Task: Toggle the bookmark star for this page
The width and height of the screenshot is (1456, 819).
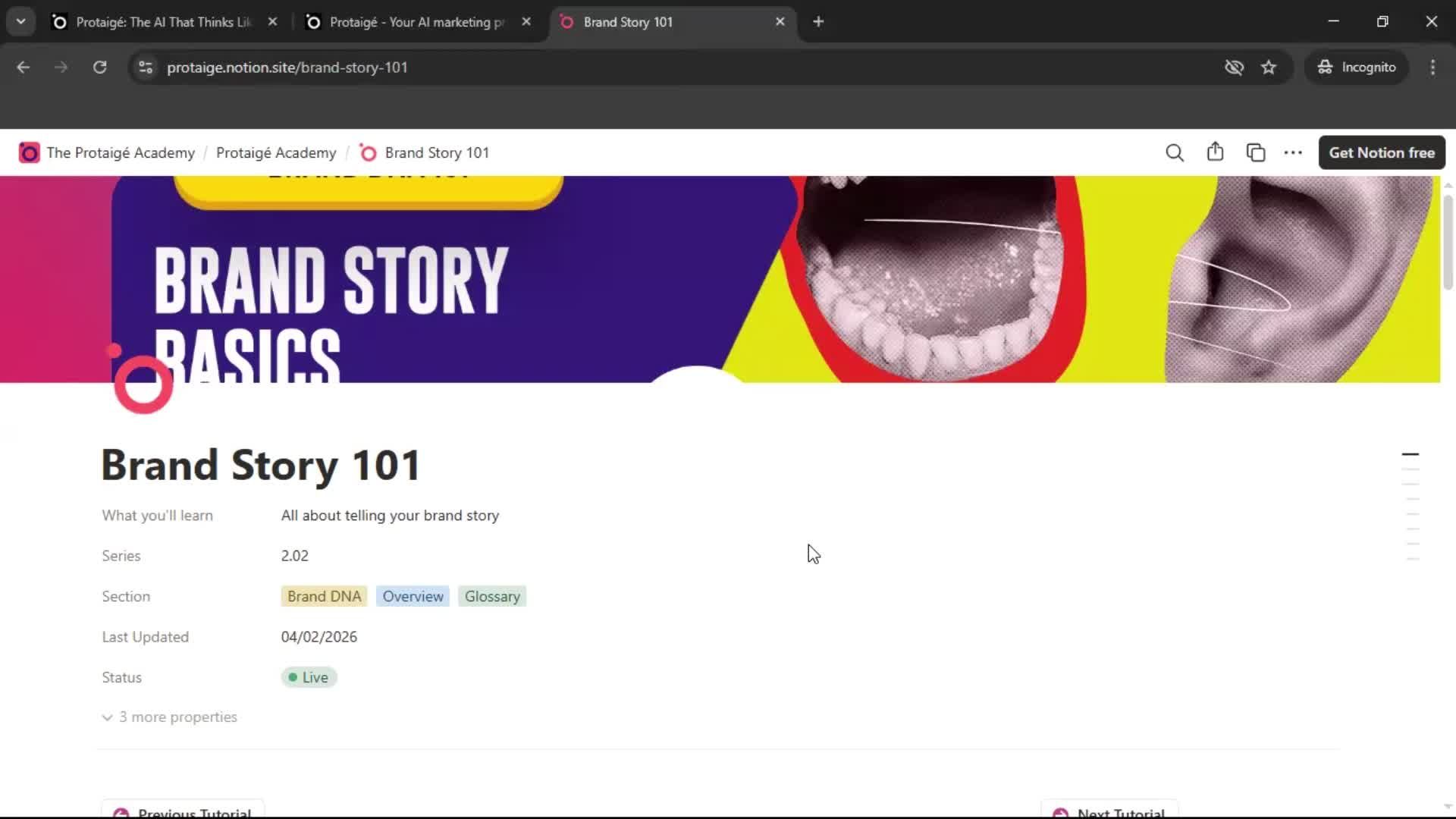Action: [1269, 67]
